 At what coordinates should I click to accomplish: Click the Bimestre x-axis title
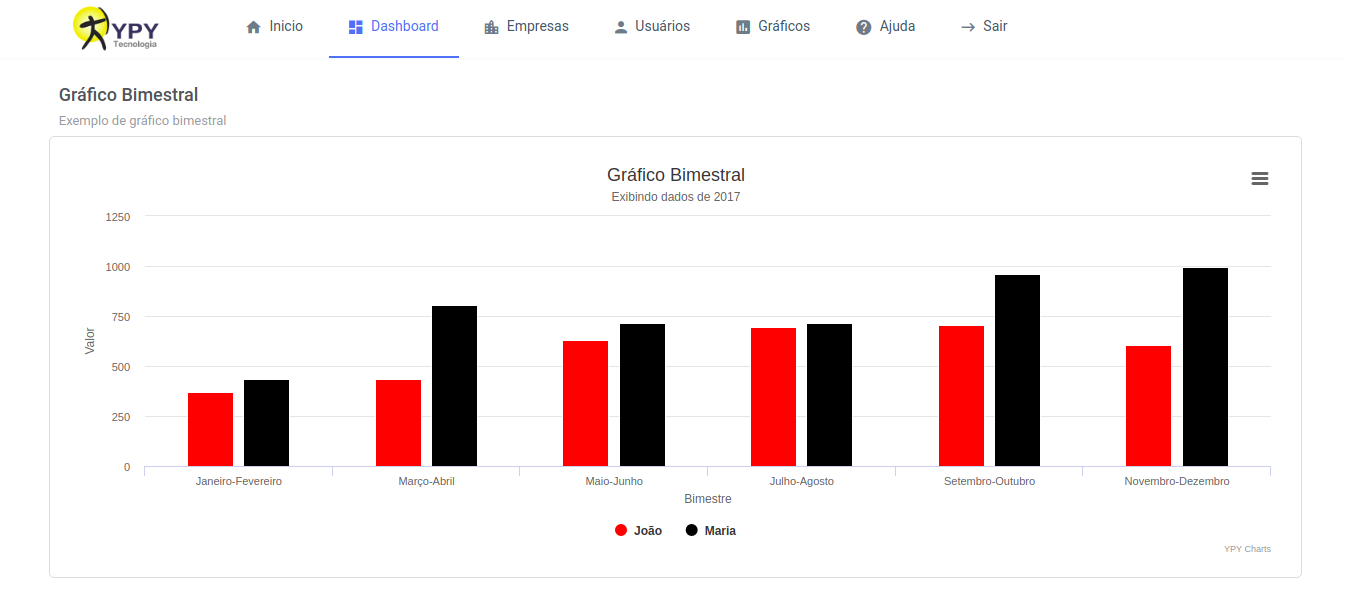708,498
